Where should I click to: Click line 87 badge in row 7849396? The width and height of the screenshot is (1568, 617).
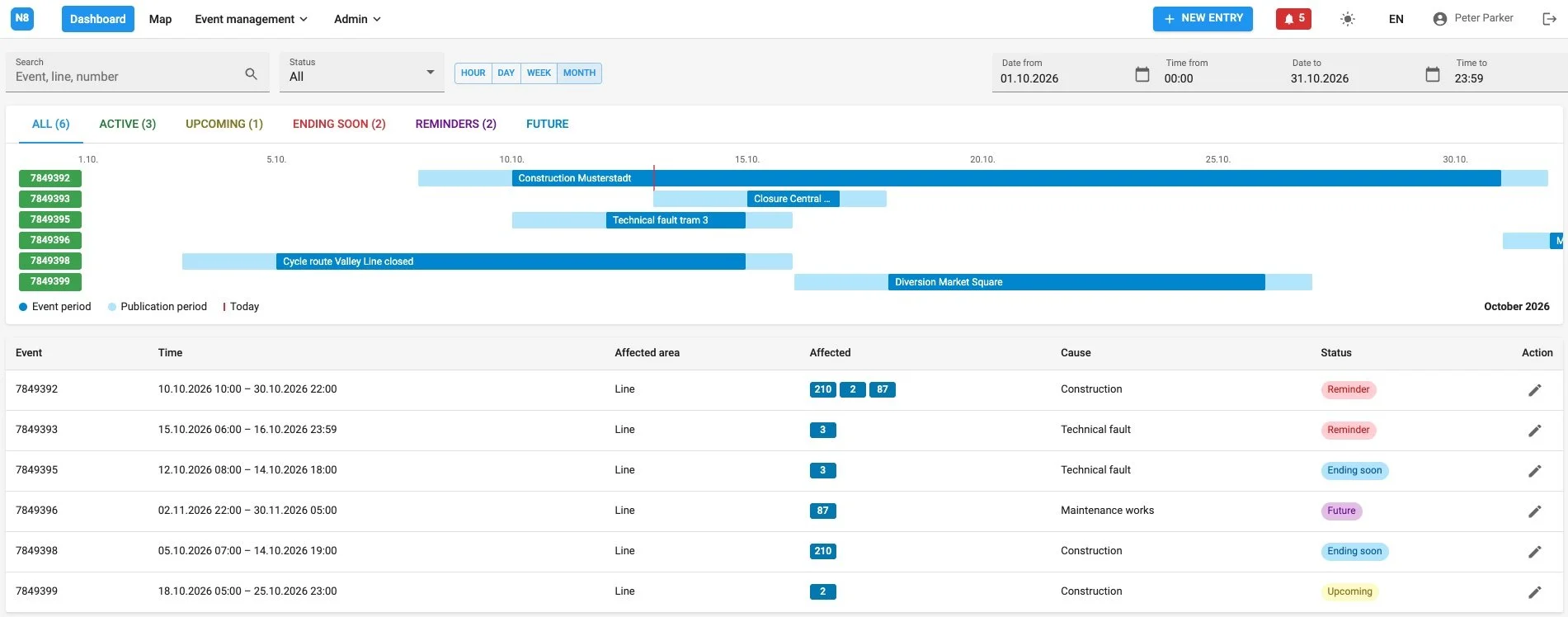[x=823, y=511]
